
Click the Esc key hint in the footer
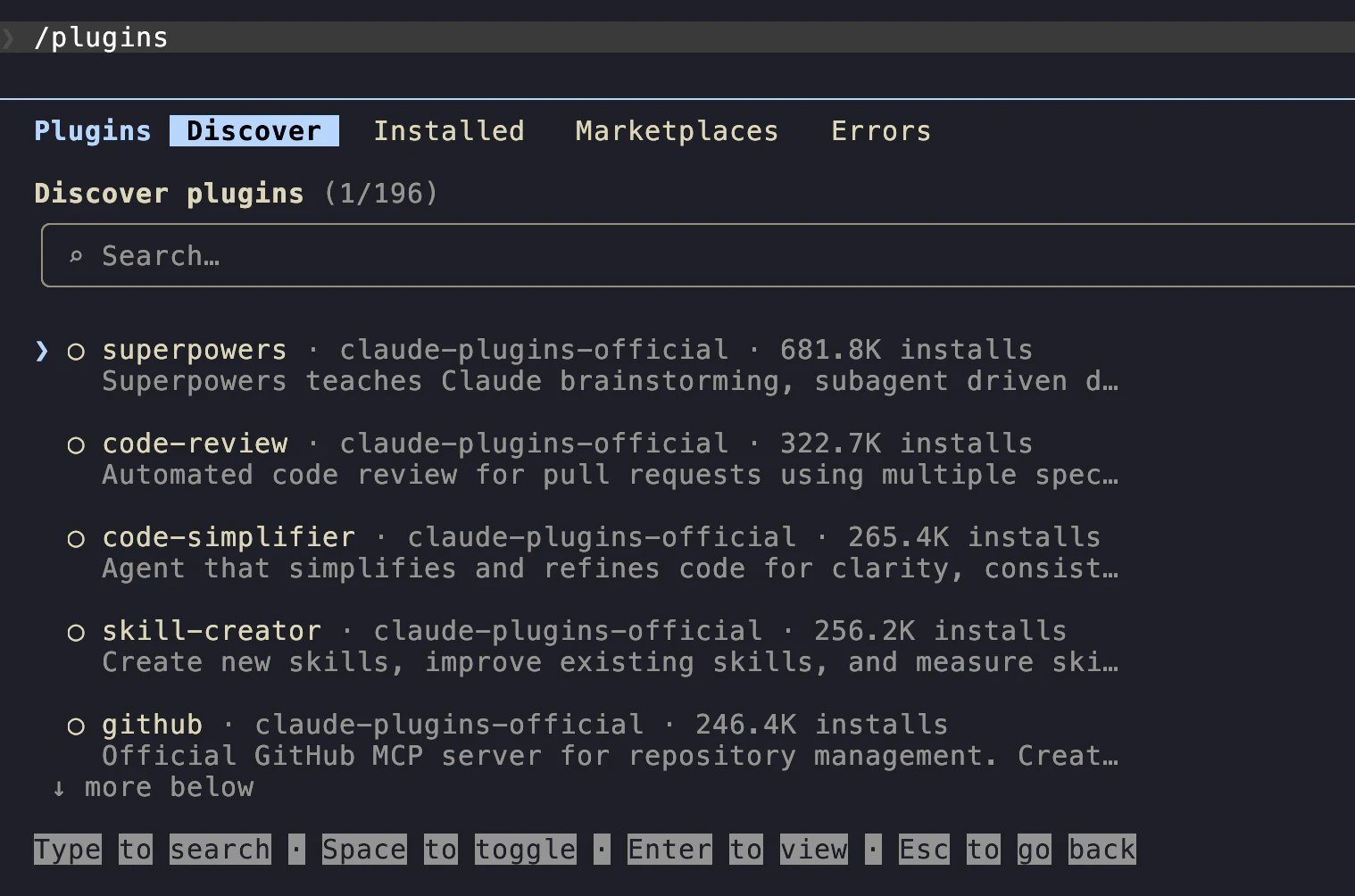[924, 850]
